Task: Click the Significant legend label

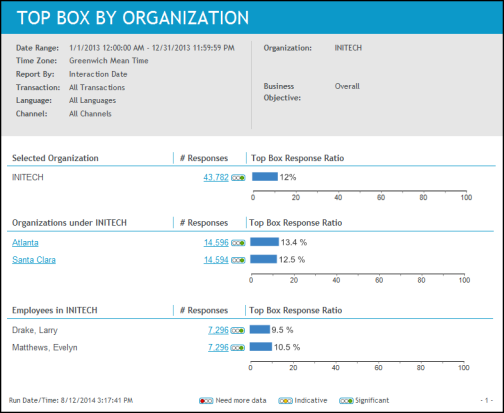Action: (x=372, y=400)
